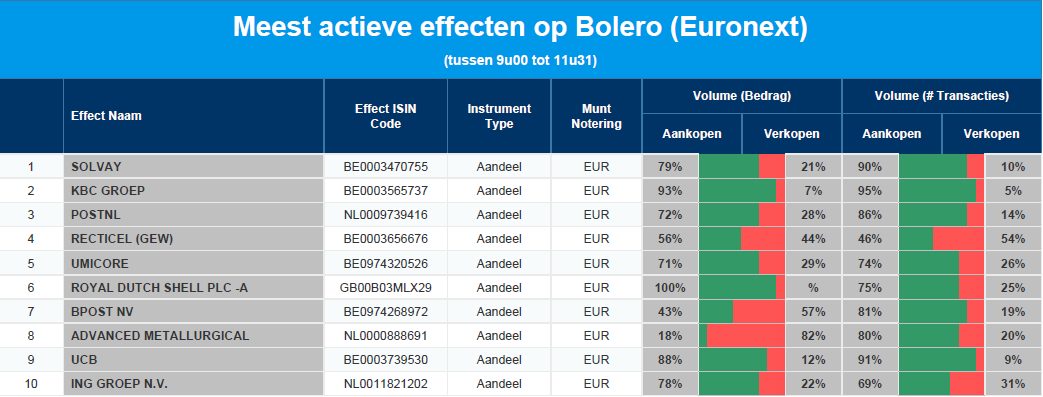Click SOLVAY's Bedrag buy/sell bar
The width and height of the screenshot is (1043, 397).
[742, 167]
